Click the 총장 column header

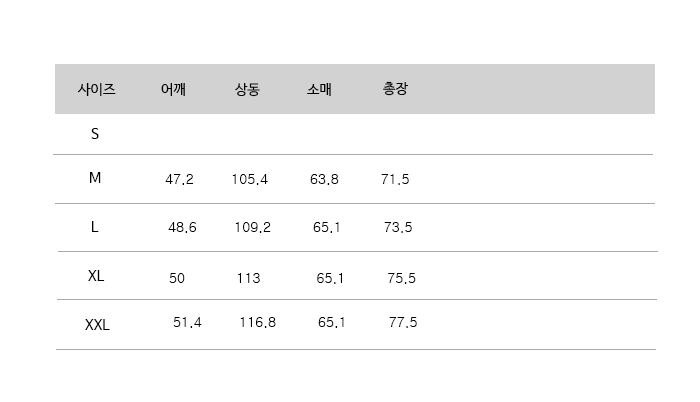395,89
